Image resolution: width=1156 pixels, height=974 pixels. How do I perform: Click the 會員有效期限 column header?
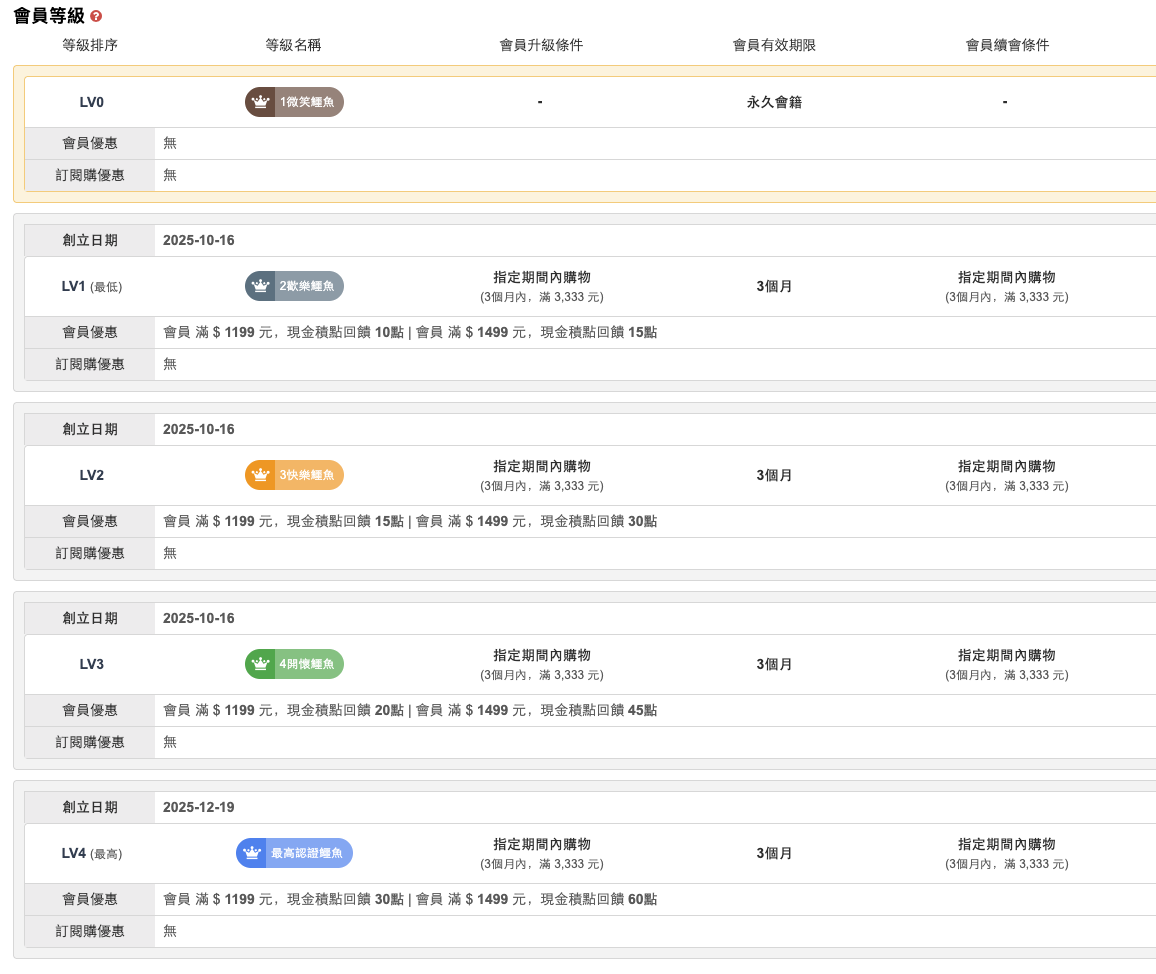774,45
